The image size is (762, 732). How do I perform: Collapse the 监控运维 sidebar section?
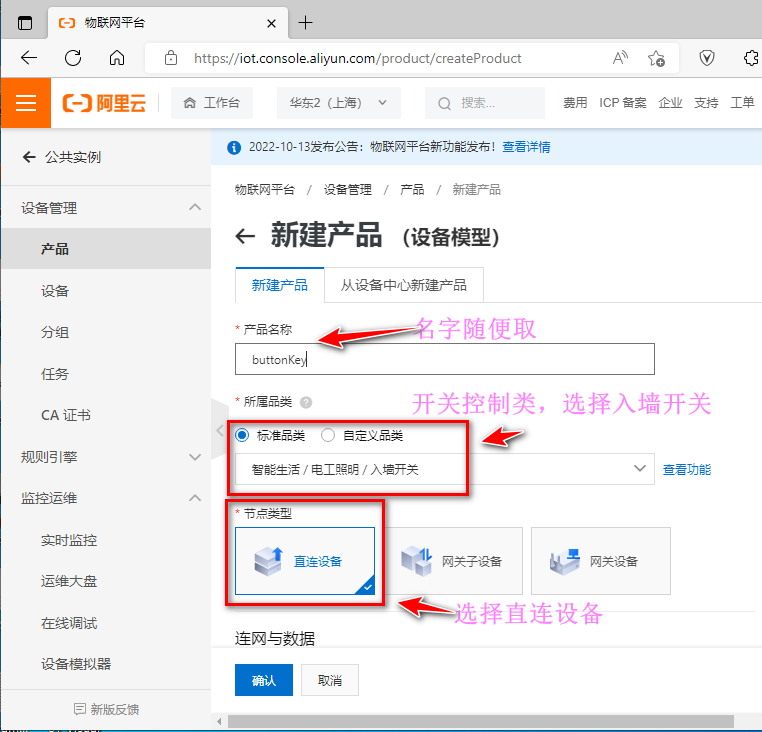pyautogui.click(x=106, y=498)
